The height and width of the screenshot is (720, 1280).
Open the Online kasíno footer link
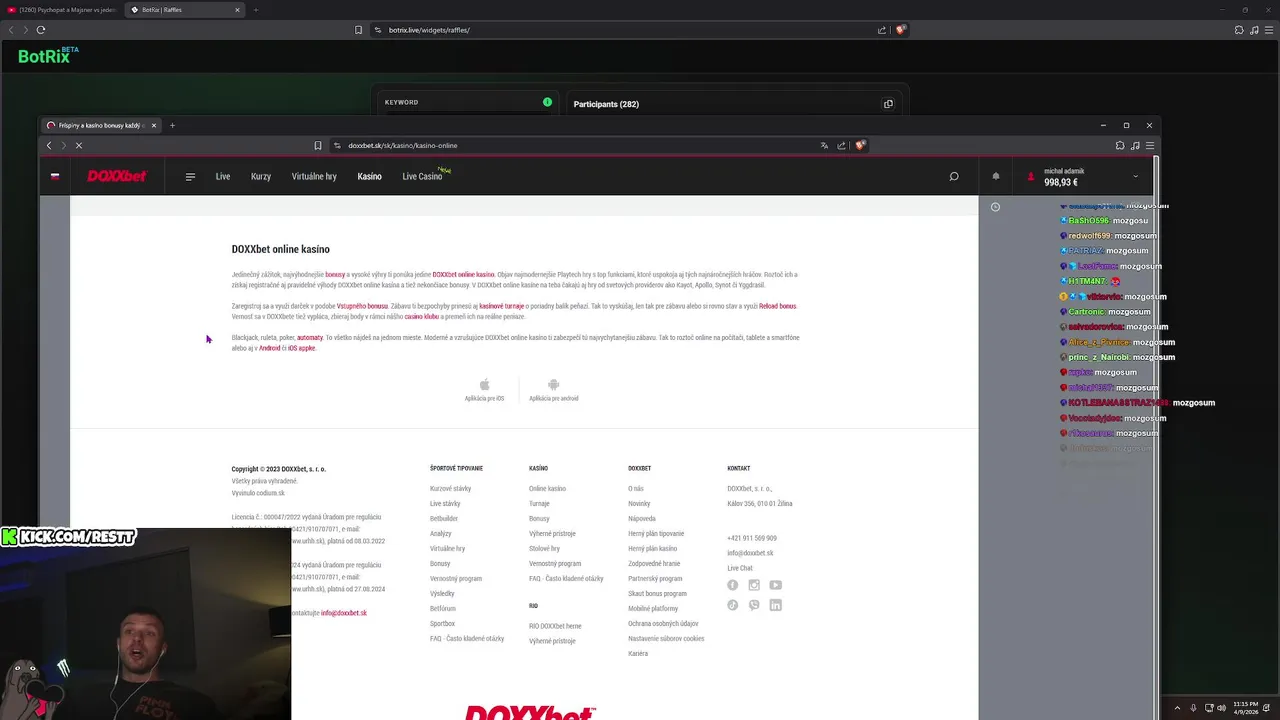tap(547, 489)
